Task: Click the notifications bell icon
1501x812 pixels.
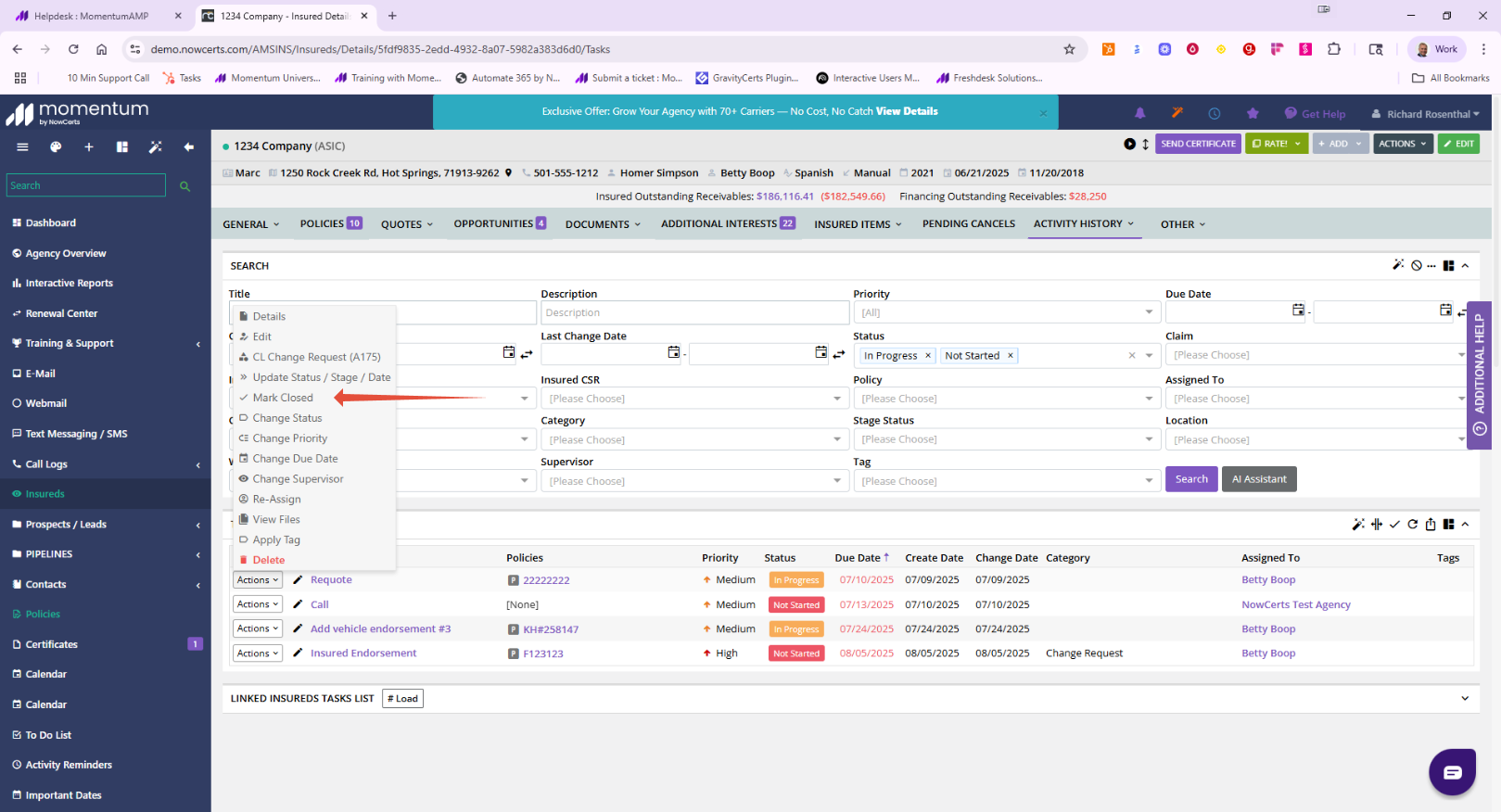Action: tap(1140, 113)
